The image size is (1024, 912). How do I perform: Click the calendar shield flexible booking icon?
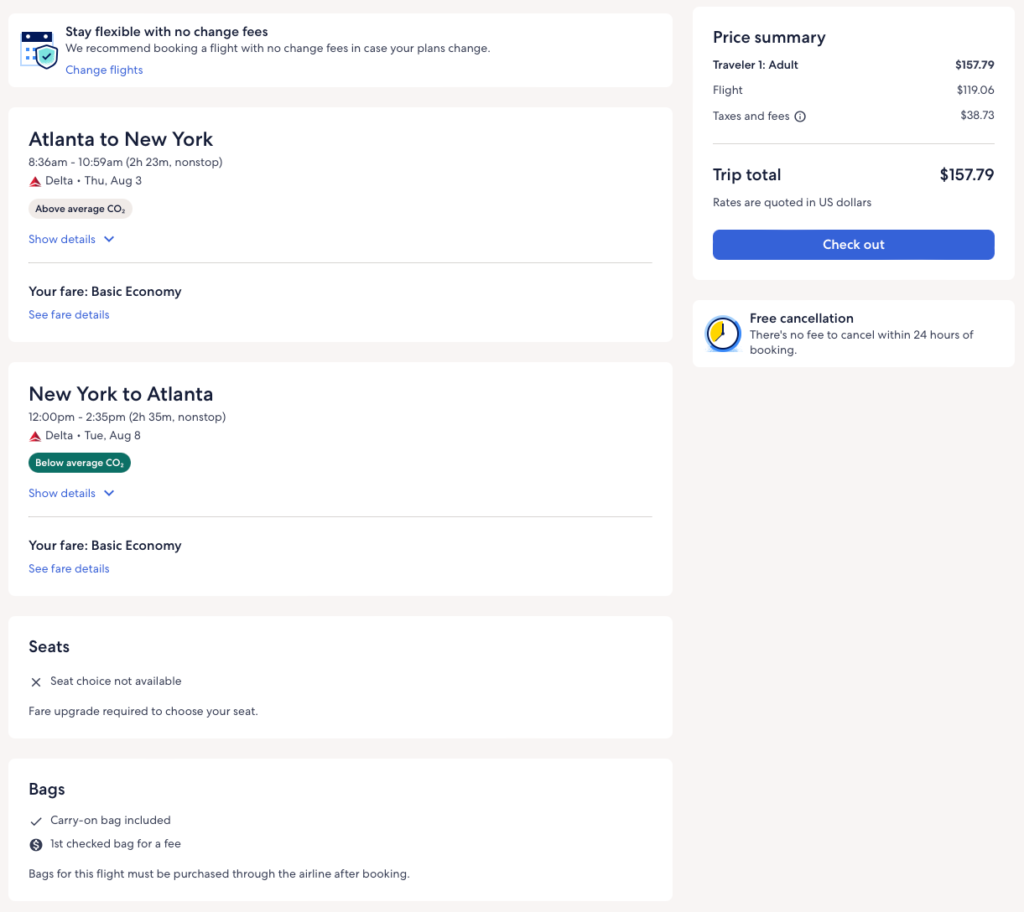click(40, 50)
